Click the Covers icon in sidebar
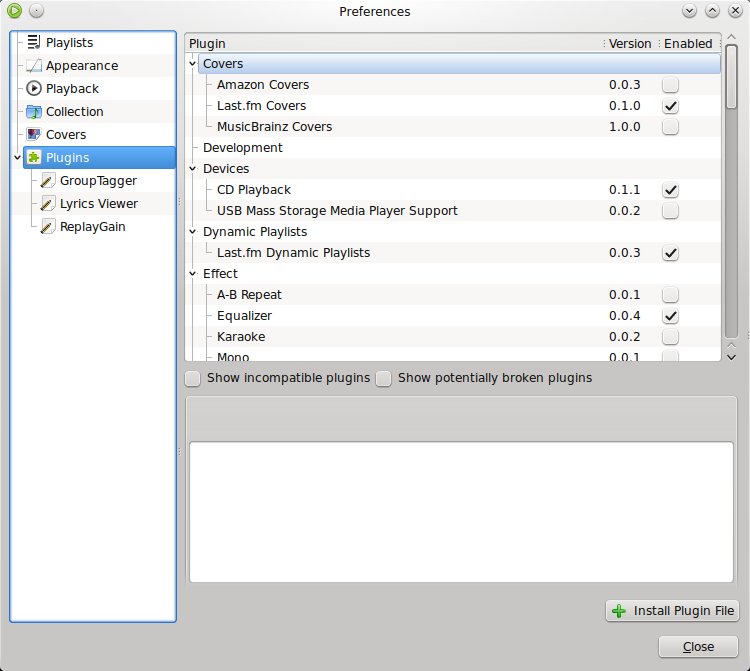This screenshot has width=750, height=671. 34,135
